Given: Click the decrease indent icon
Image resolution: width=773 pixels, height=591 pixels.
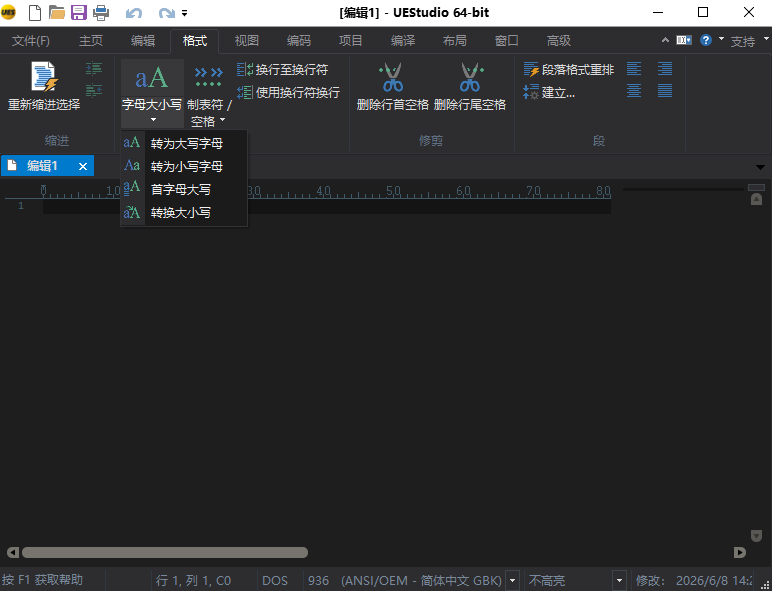Looking at the screenshot, I should click(94, 90).
